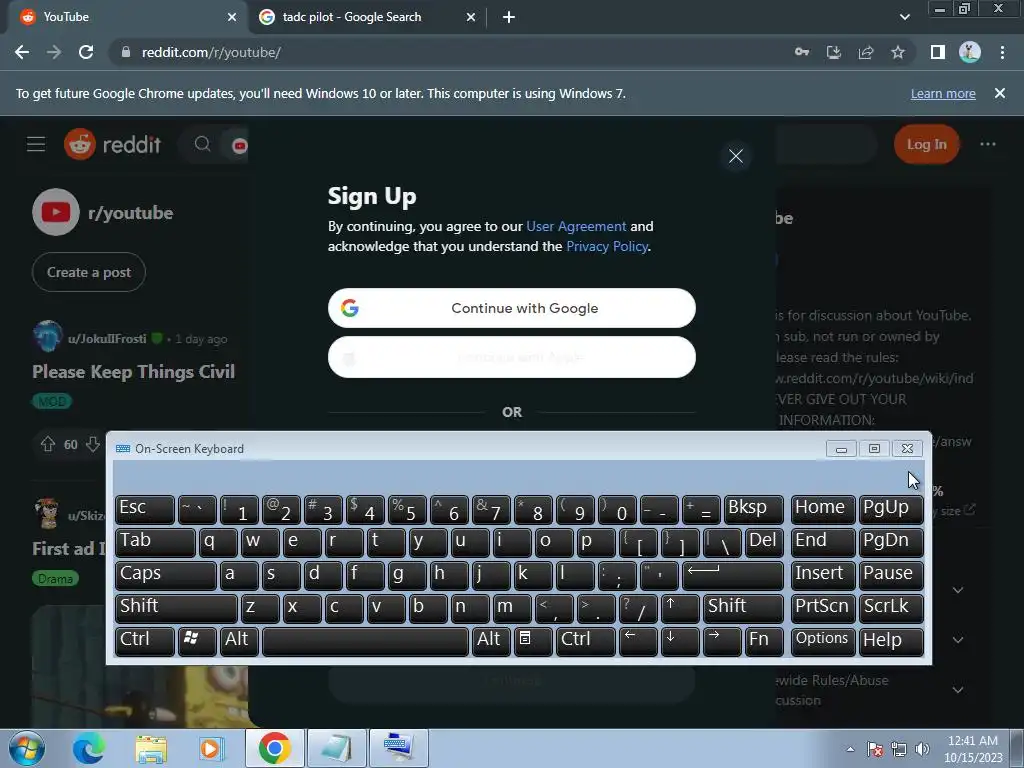This screenshot has width=1024, height=768.
Task: Switch to the tadc pilot Google Search tab
Action: pyautogui.click(x=367, y=17)
